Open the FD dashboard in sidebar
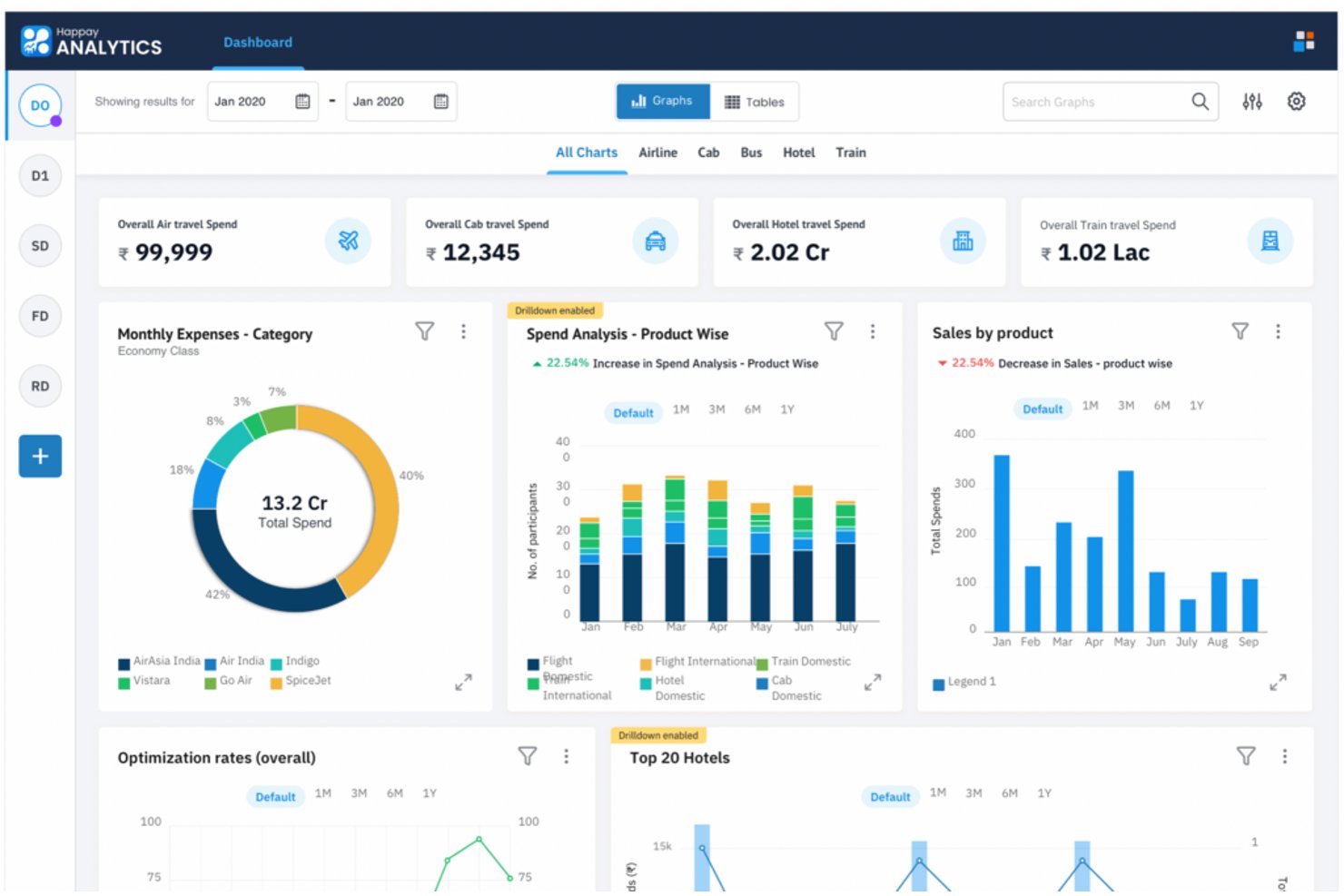The image size is (1344, 896). pos(40,316)
